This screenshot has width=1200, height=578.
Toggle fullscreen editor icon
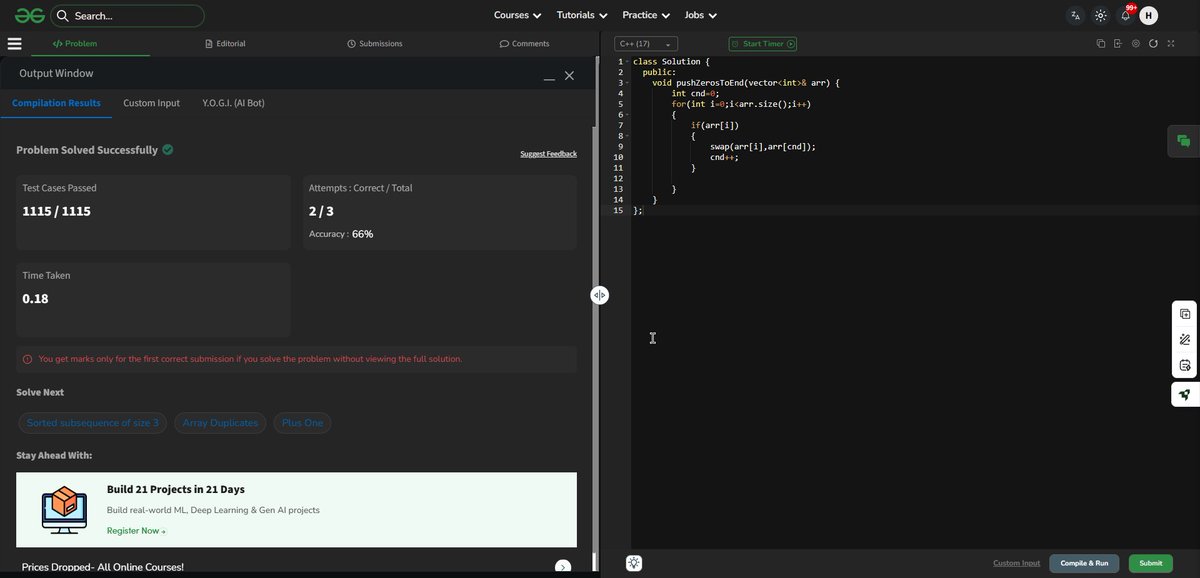click(x=1171, y=44)
